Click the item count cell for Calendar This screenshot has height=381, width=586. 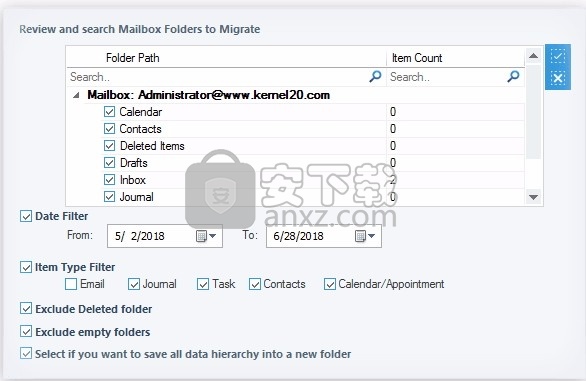[455, 112]
